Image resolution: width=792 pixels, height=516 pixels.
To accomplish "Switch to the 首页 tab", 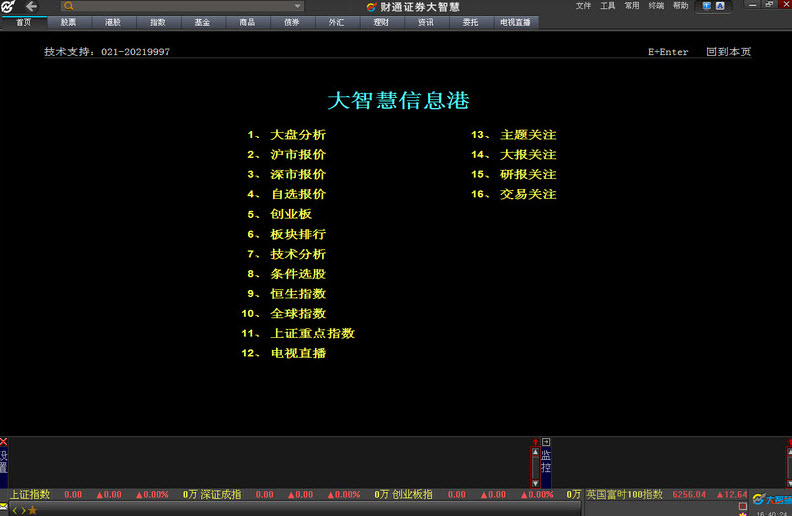I will click(24, 22).
